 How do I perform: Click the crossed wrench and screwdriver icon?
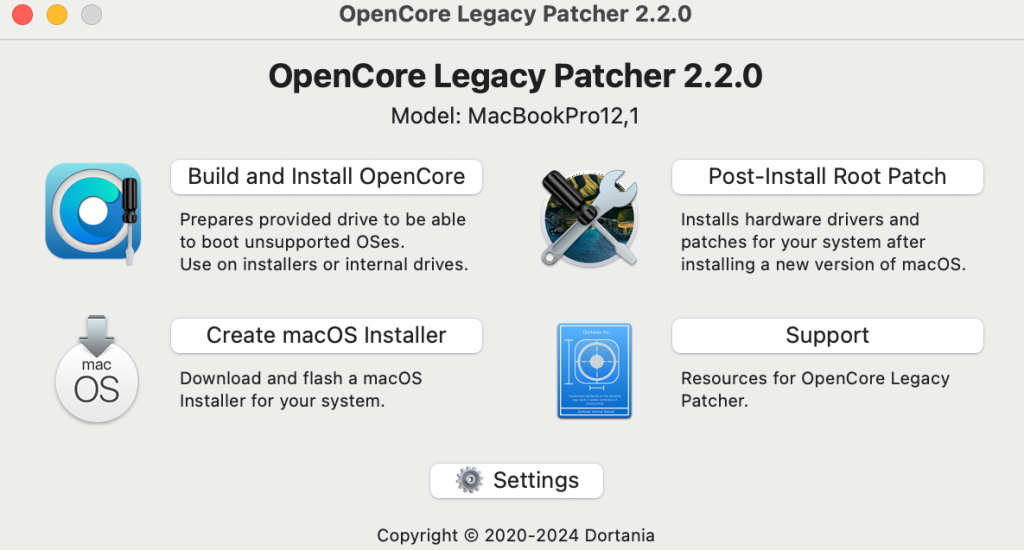[589, 218]
